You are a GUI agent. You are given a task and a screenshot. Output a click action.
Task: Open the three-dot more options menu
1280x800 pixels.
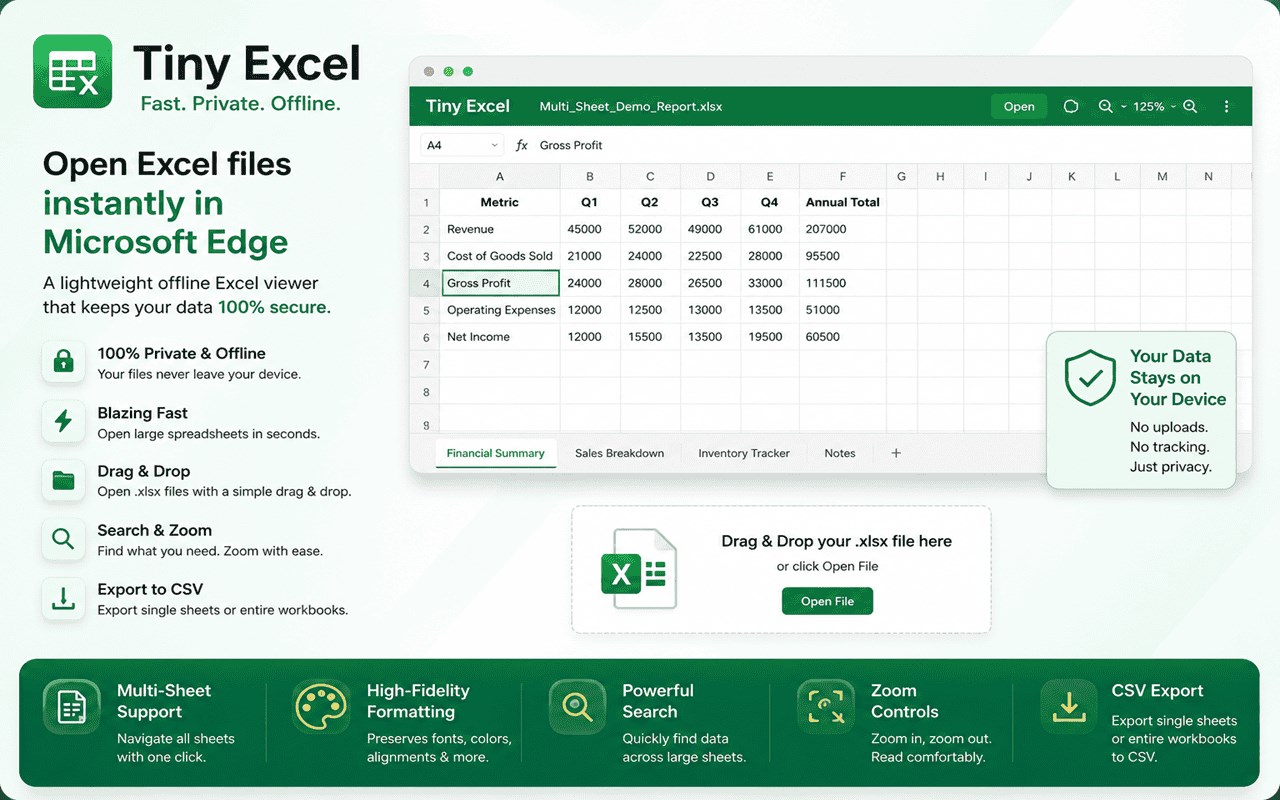(x=1227, y=106)
